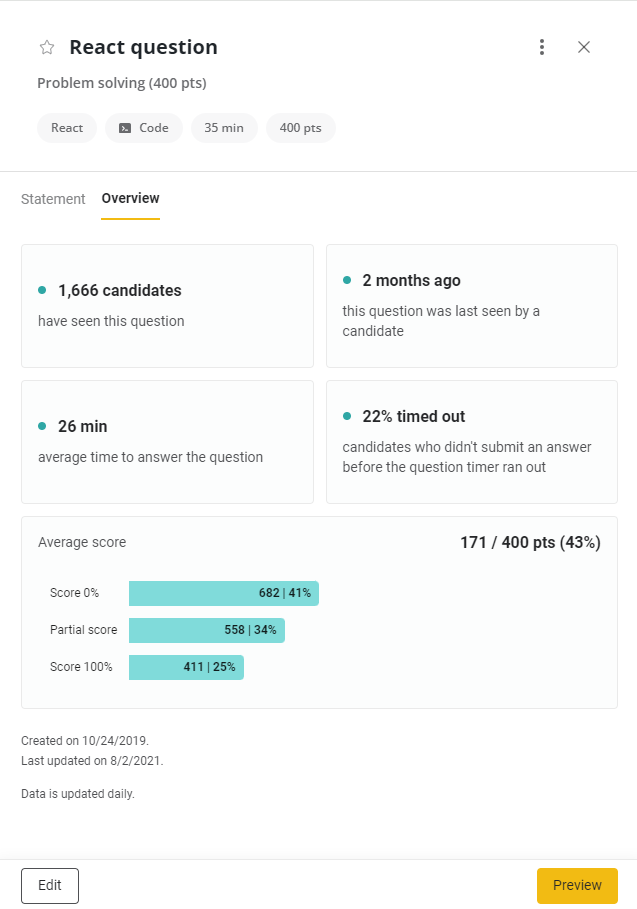Click the 22% timed out card
This screenshot has height=909, width=637.
471,441
